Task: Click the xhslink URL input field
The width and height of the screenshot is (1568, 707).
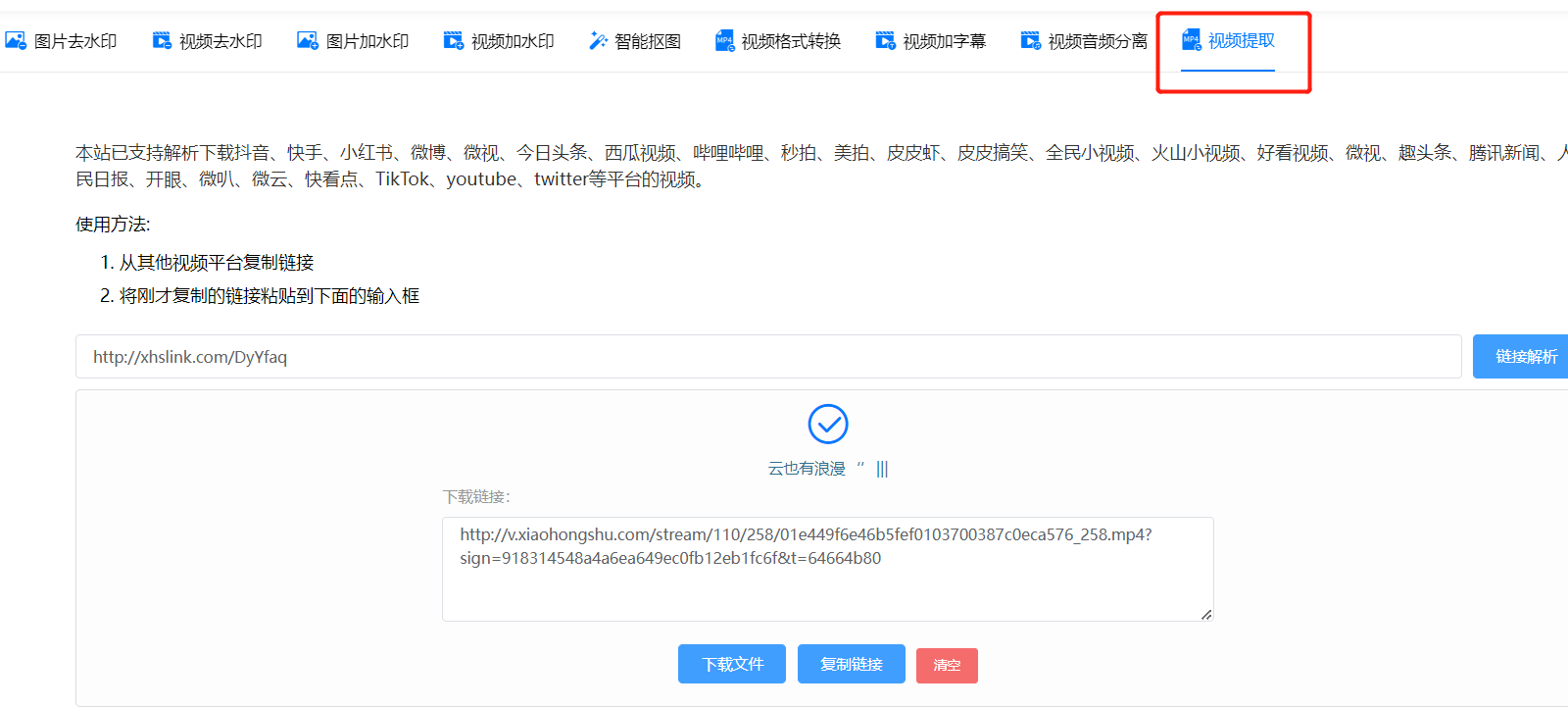Action: 768,357
